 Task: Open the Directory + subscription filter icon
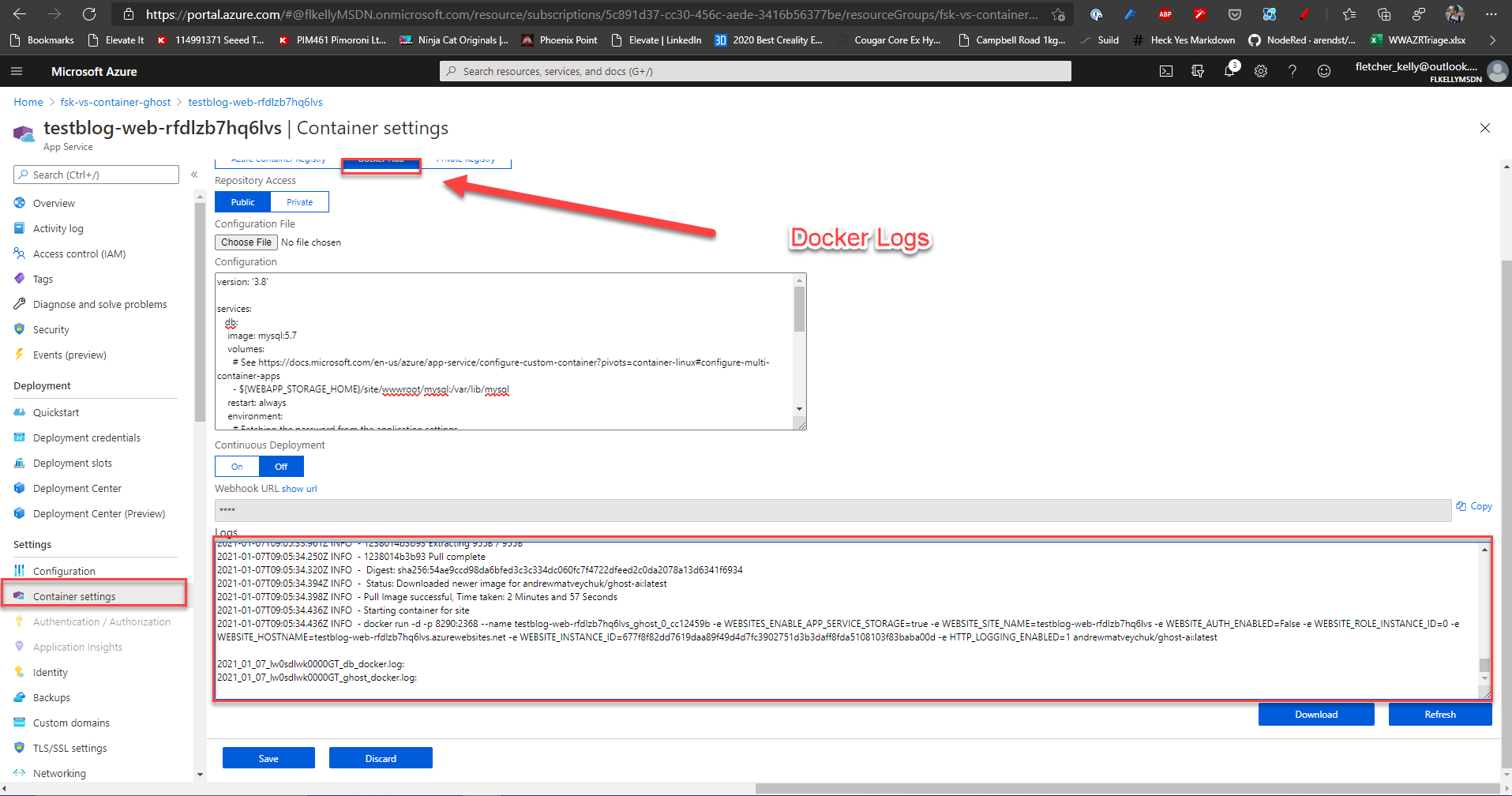[1198, 71]
